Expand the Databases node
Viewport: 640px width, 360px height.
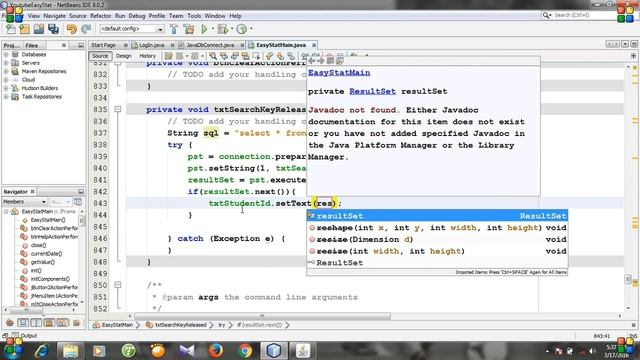[6, 54]
